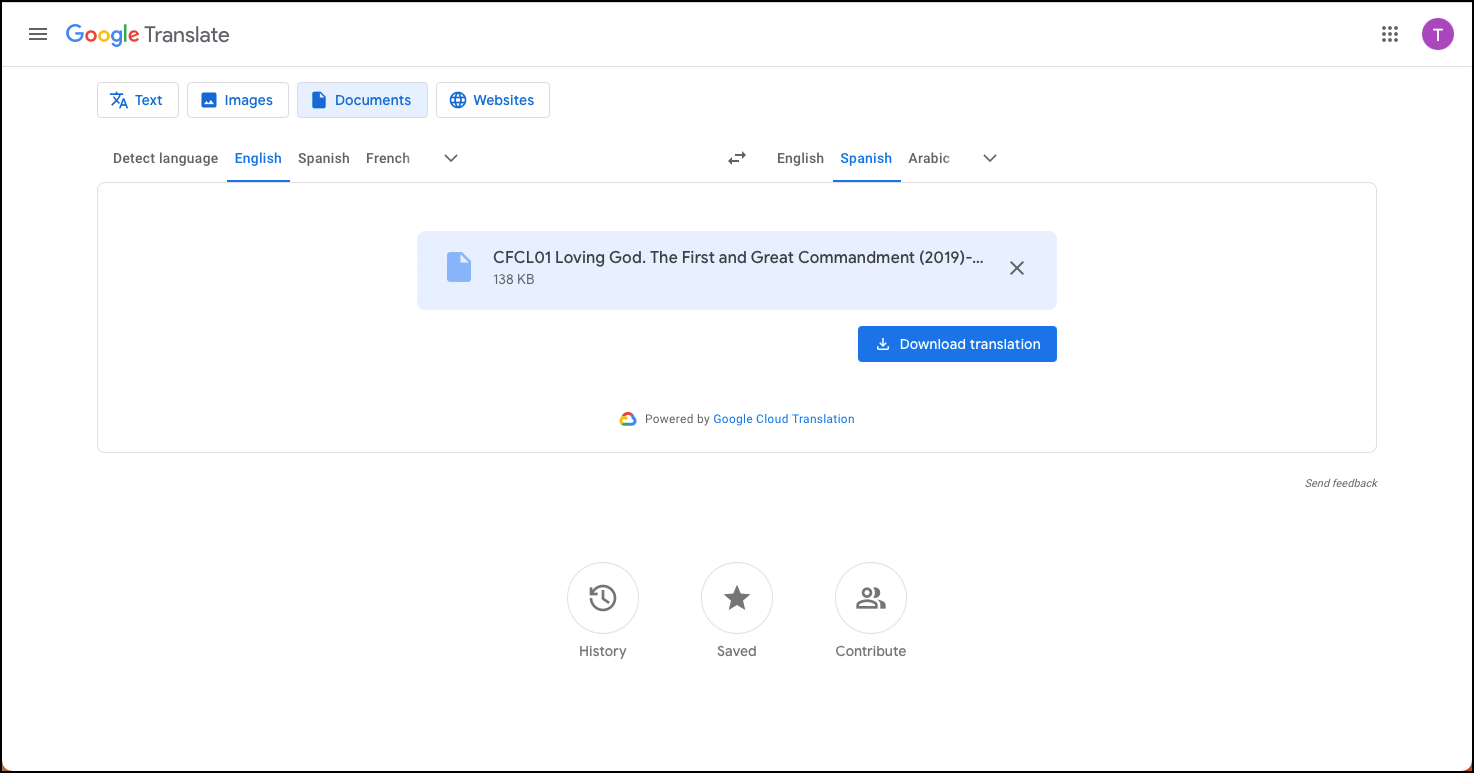Expand more source languages list
The image size is (1474, 773).
[x=451, y=158]
